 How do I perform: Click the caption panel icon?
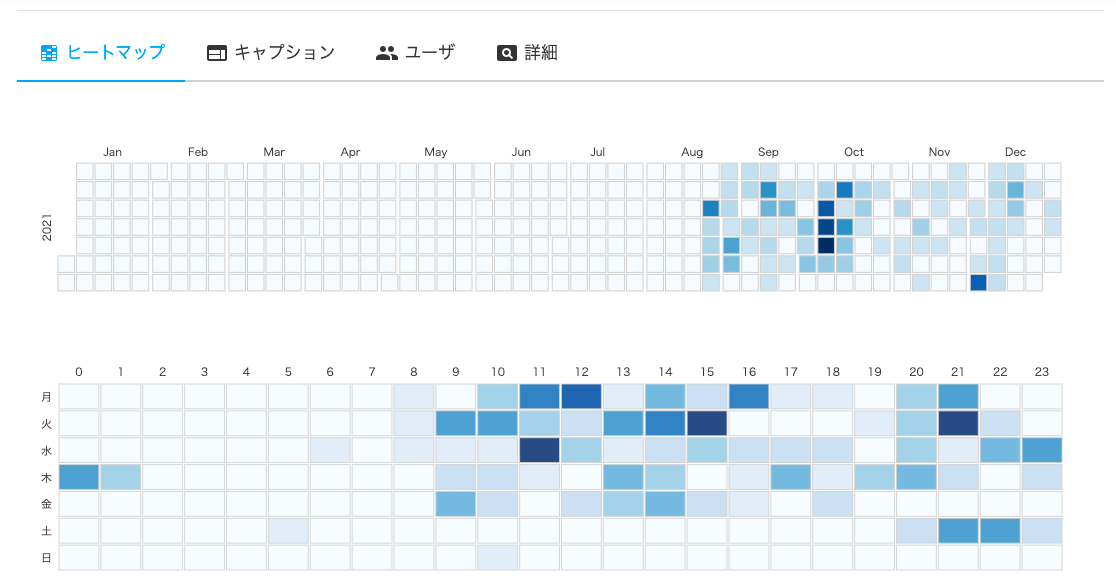[217, 53]
